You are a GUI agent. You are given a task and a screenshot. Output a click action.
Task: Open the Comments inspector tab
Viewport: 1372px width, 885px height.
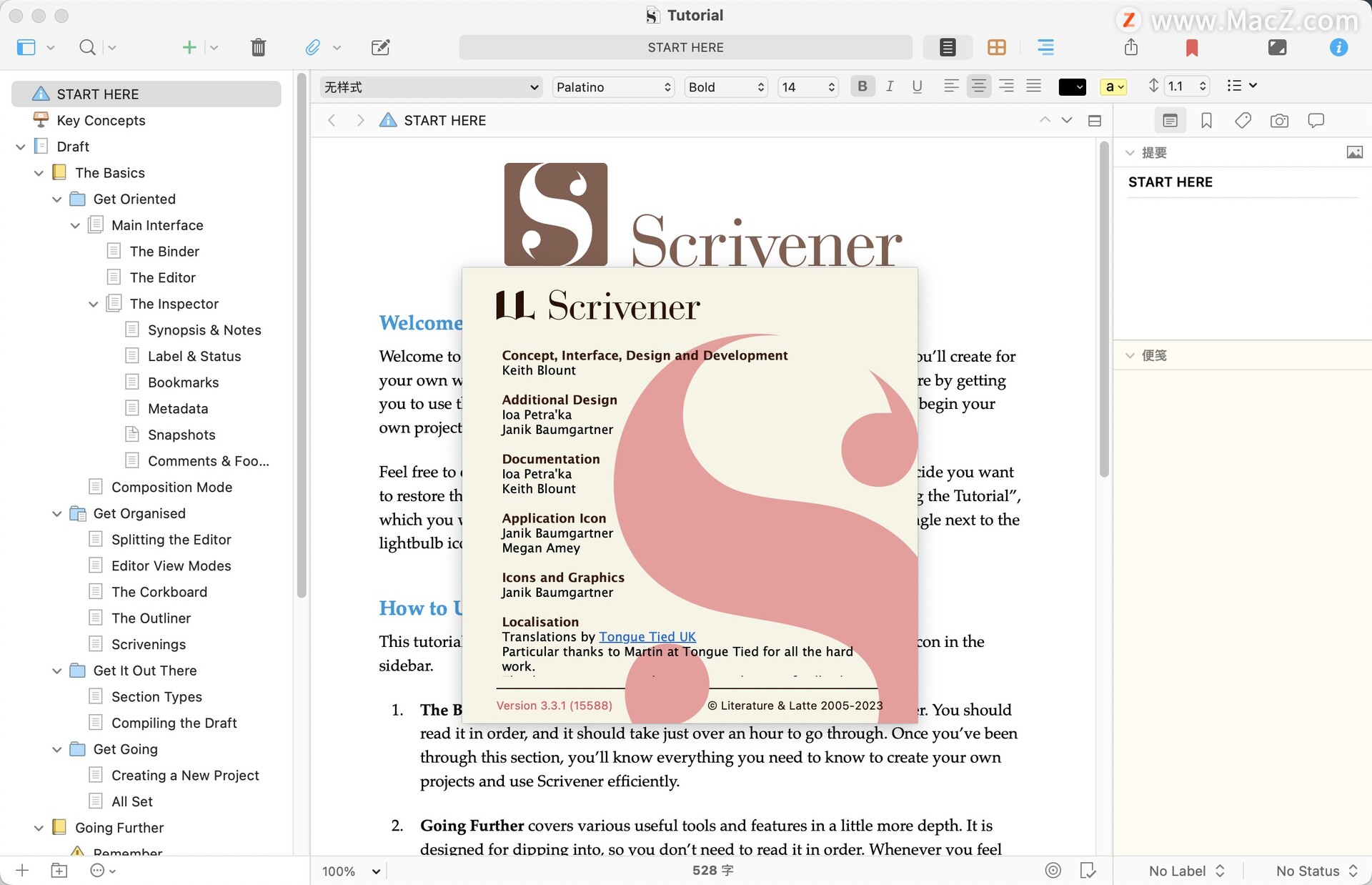tap(1316, 121)
